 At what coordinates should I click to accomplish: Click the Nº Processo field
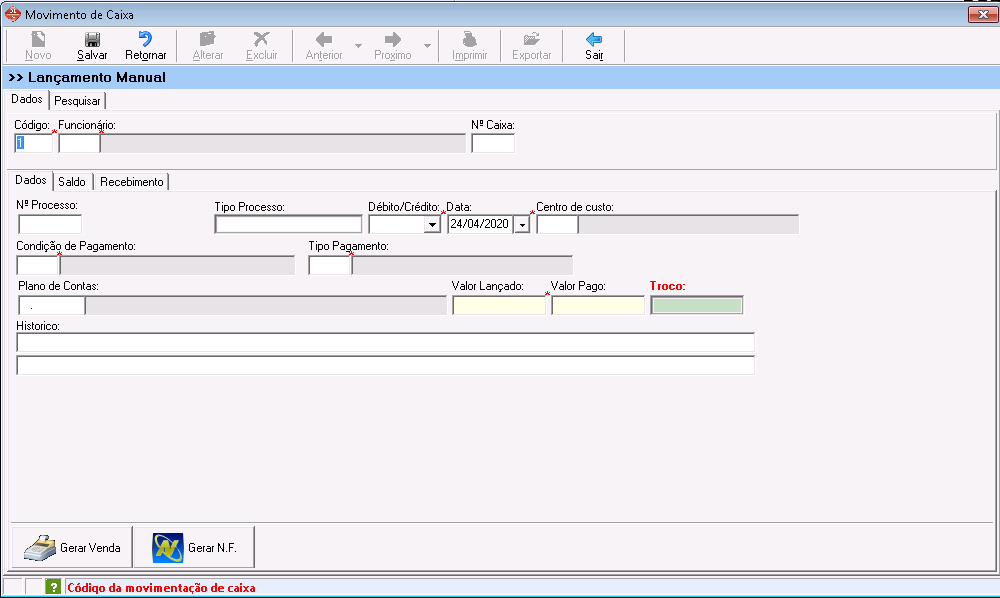50,224
